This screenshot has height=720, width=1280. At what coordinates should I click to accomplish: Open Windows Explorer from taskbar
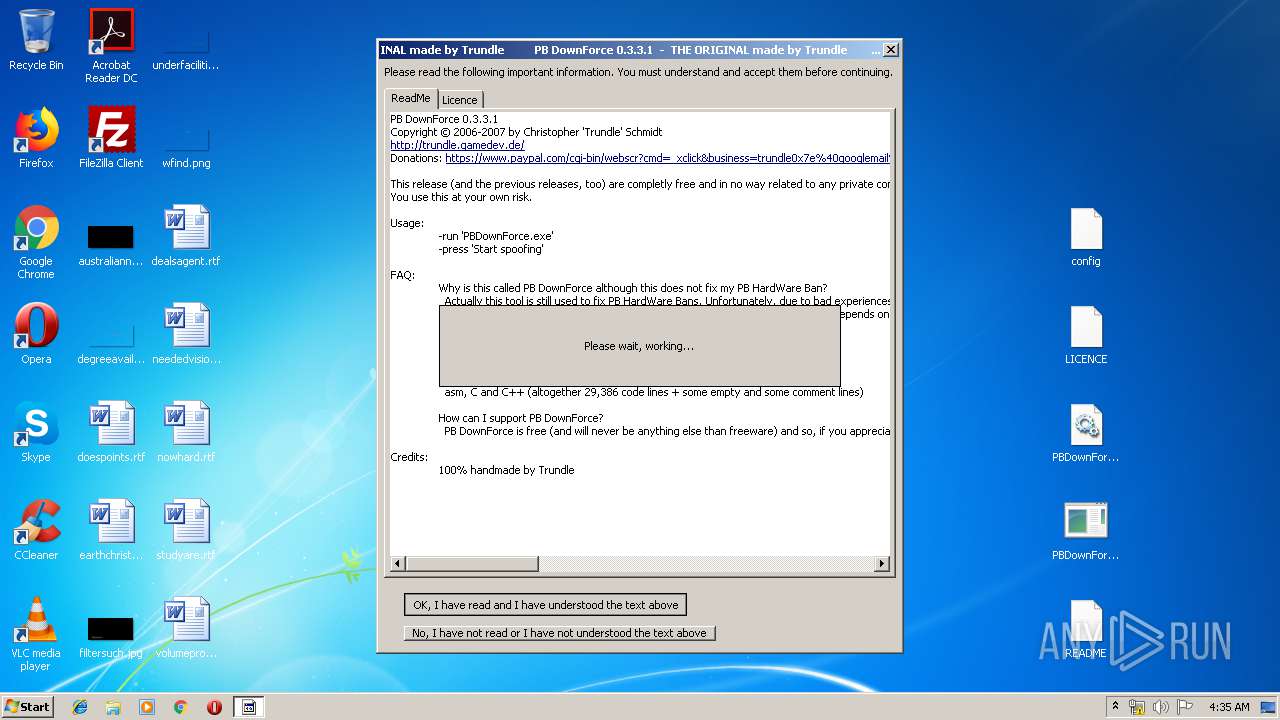113,707
